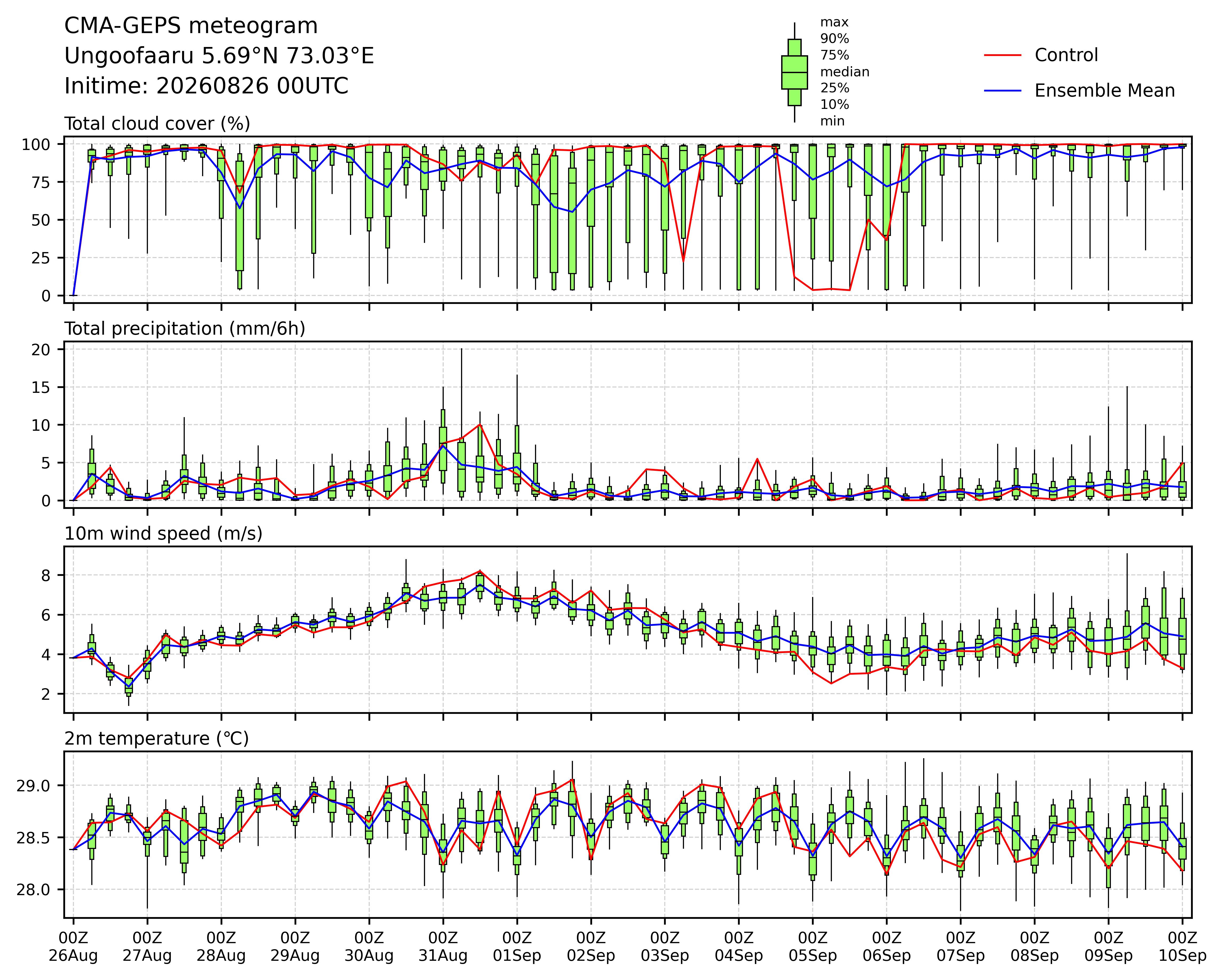Viewport: 1223px width, 980px height.
Task: Click the Control legend label
Action: (1066, 55)
